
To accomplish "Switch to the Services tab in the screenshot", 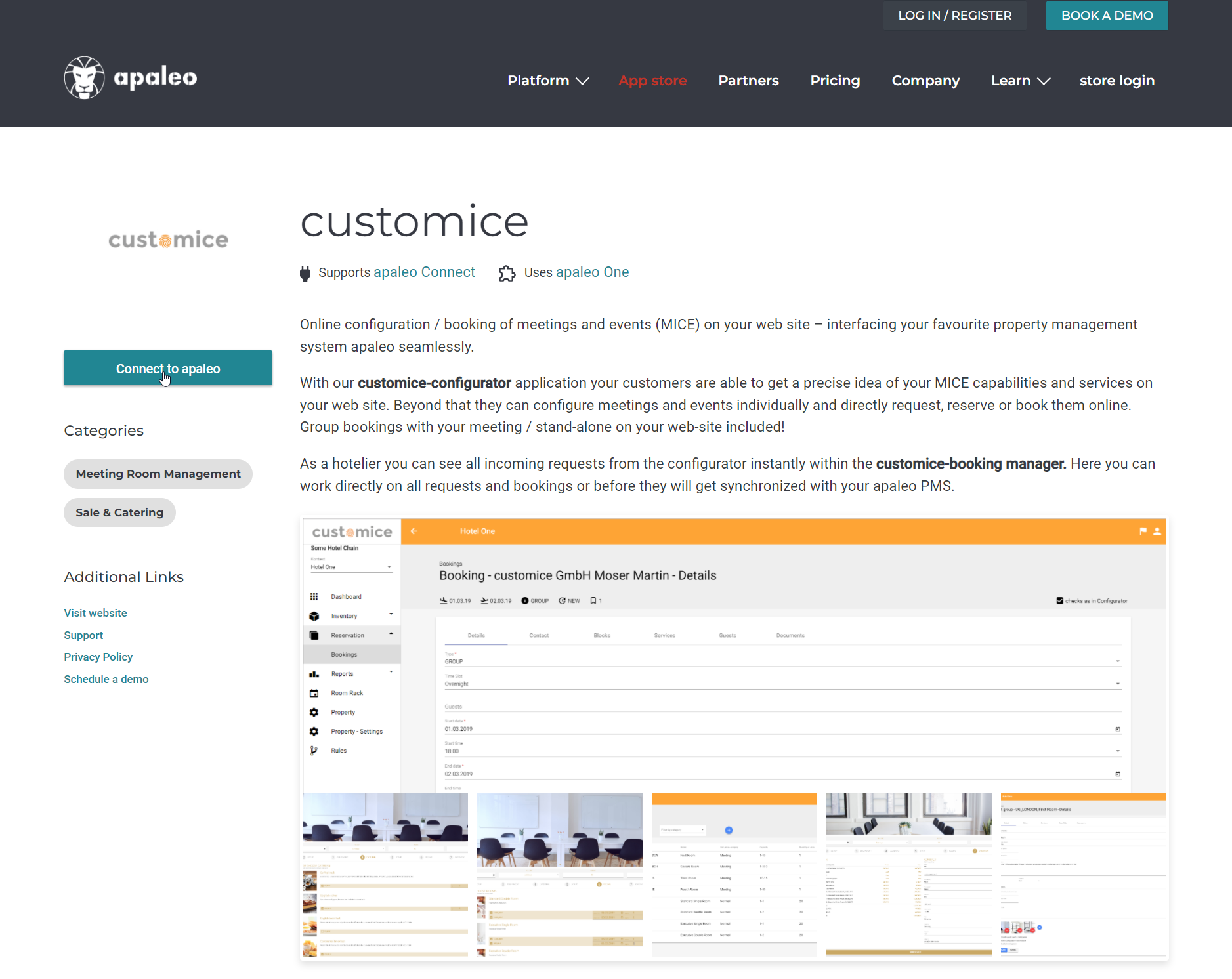I will click(x=665, y=635).
